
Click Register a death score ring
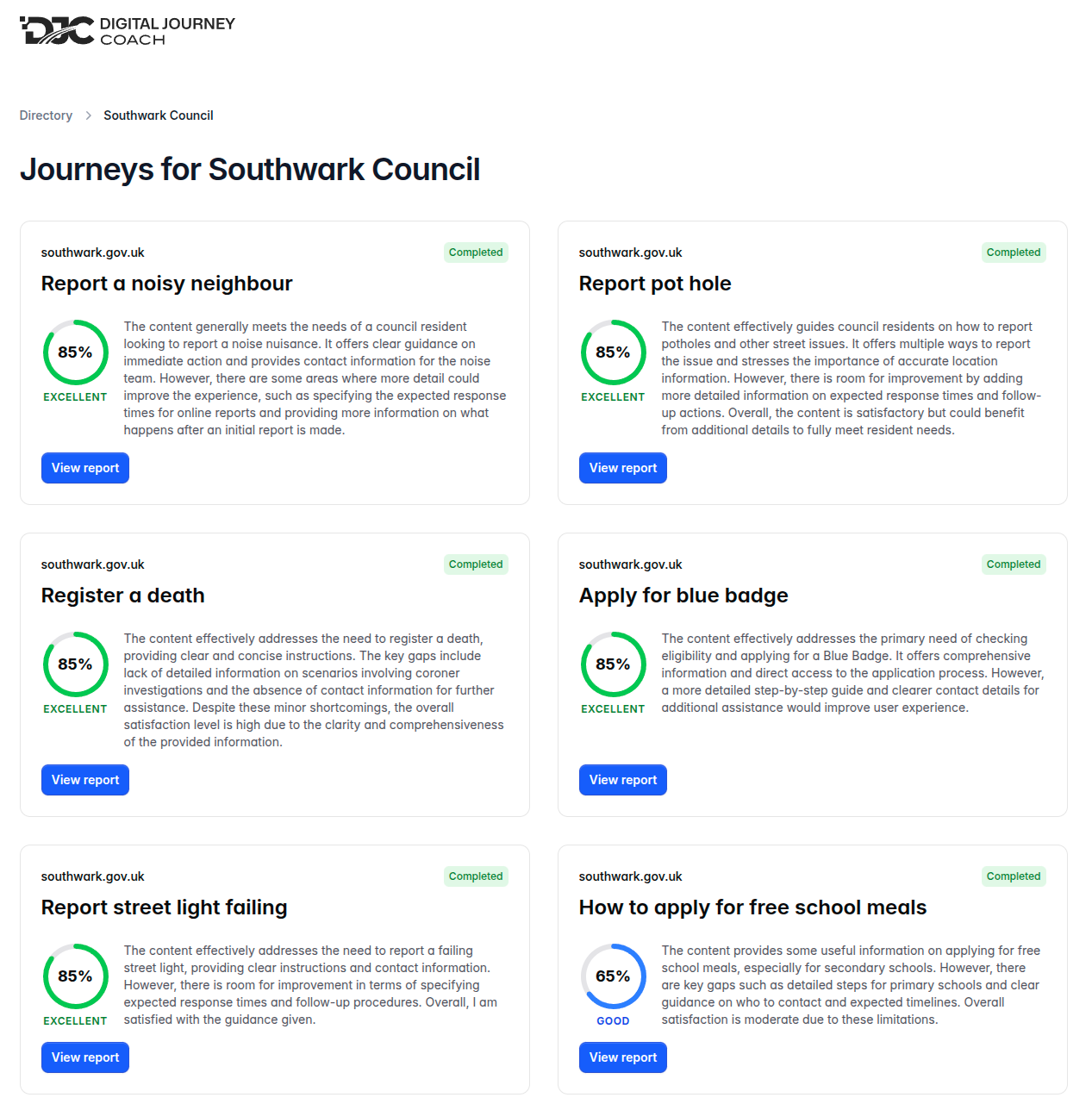point(76,664)
